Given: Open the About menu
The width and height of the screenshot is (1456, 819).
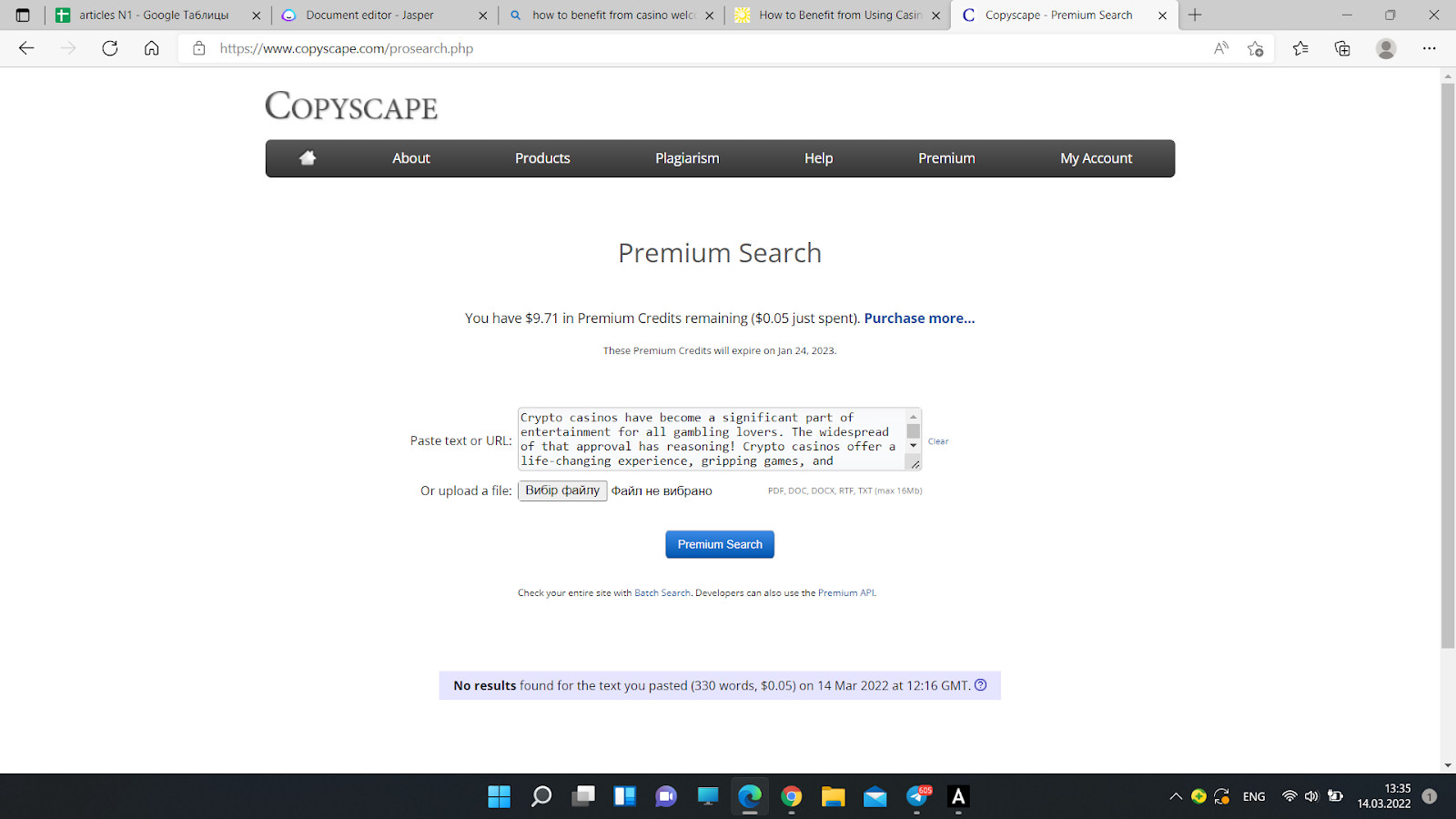Looking at the screenshot, I should 411,158.
